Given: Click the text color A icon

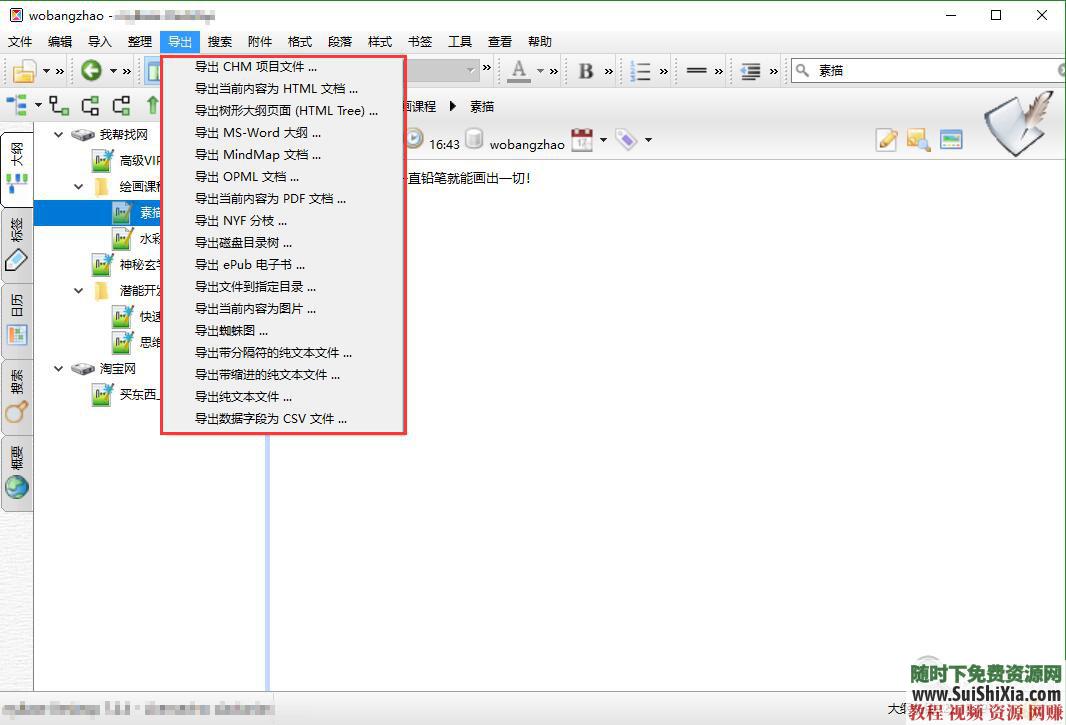Looking at the screenshot, I should tap(519, 71).
